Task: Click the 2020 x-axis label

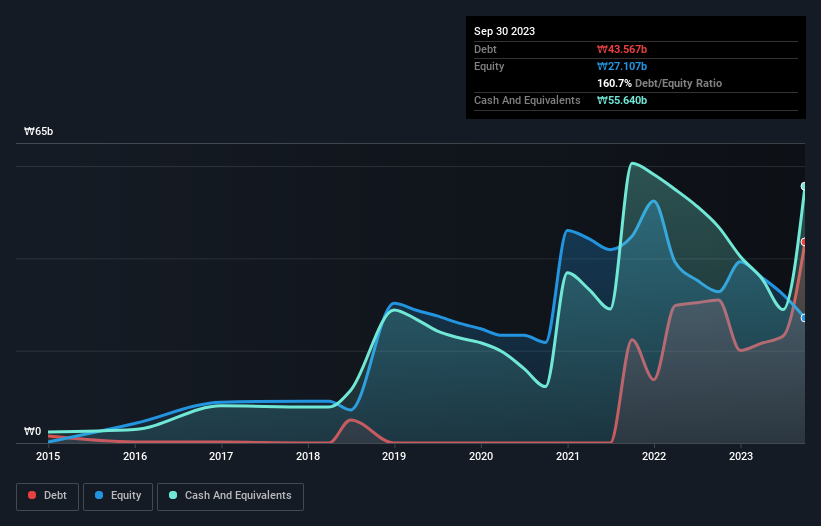Action: [481, 456]
